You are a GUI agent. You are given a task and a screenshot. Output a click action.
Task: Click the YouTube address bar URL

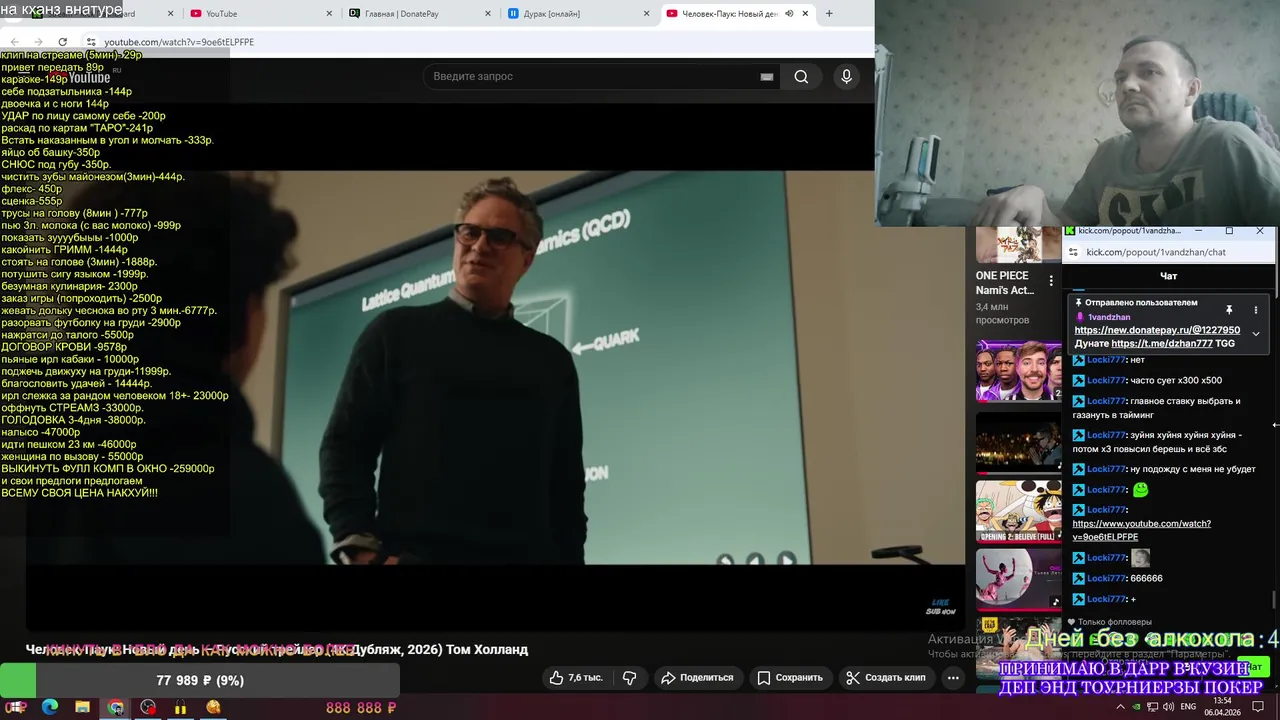(179, 42)
